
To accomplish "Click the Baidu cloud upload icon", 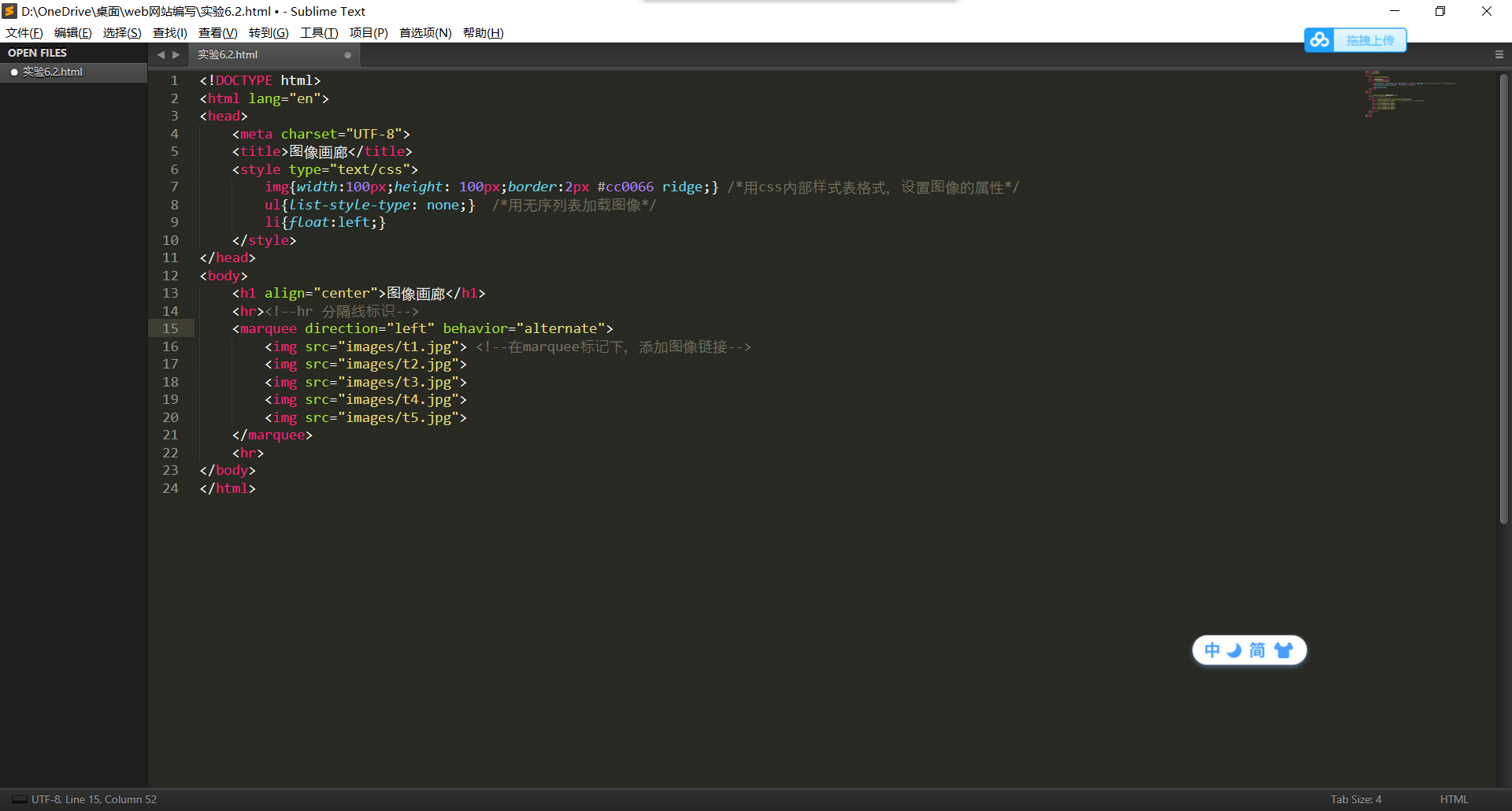I will [x=1320, y=39].
